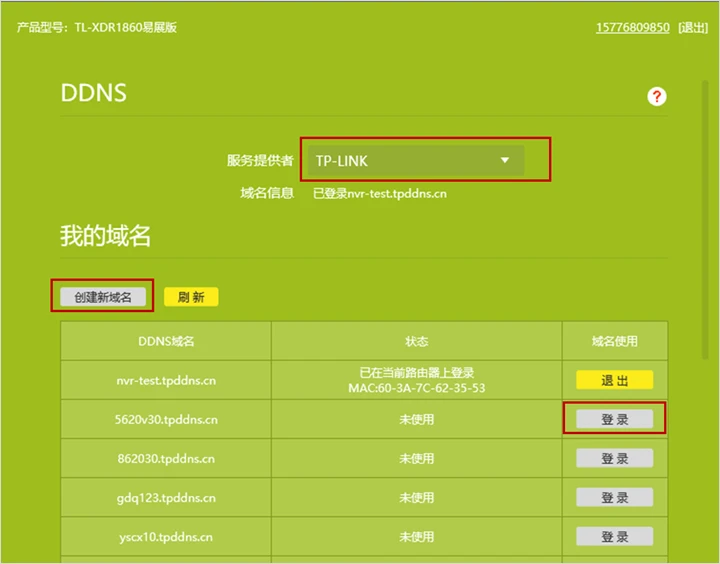Click the 域名使用 column header
The image size is (720, 564).
(x=615, y=341)
